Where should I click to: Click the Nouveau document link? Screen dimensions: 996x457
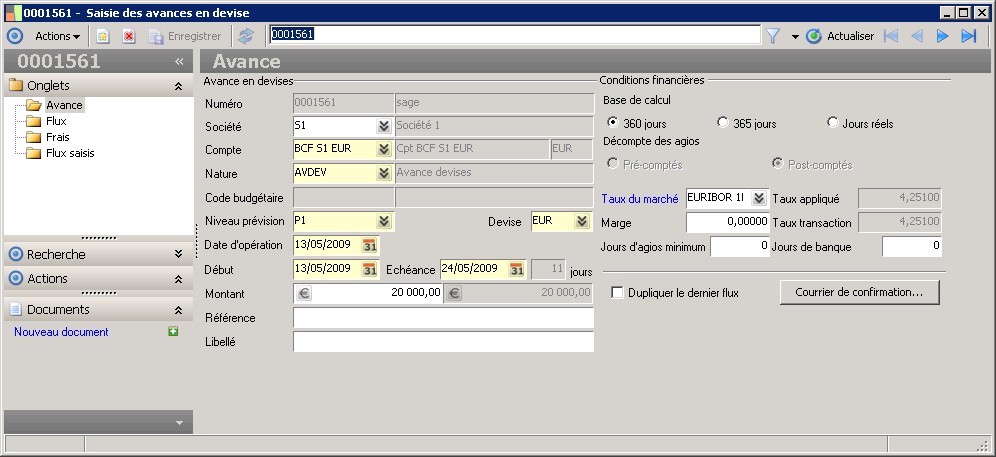pyautogui.click(x=61, y=332)
